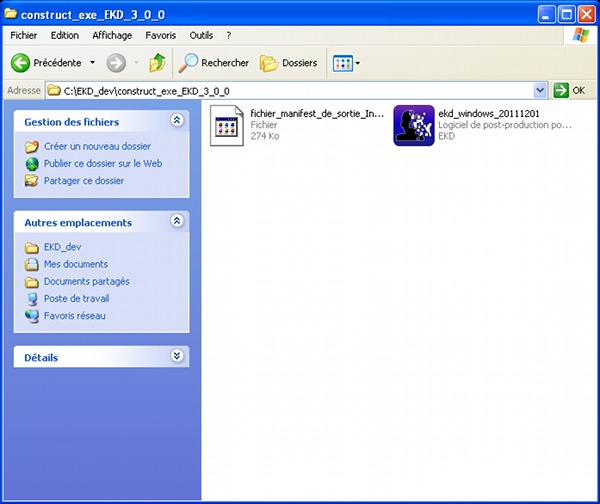Image resolution: width=600 pixels, height=504 pixels.
Task: Click the OK go button
Action: [x=569, y=91]
